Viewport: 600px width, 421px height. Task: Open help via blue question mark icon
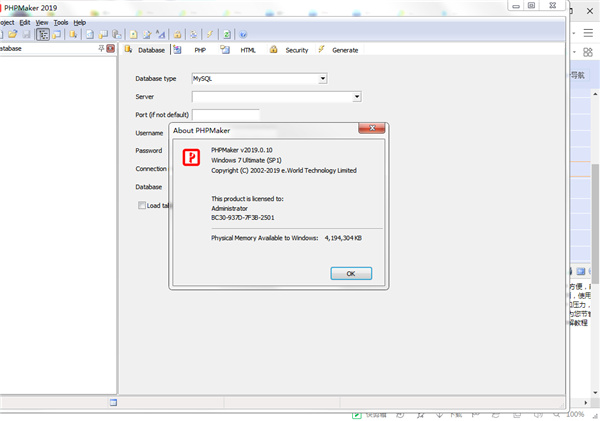point(243,34)
